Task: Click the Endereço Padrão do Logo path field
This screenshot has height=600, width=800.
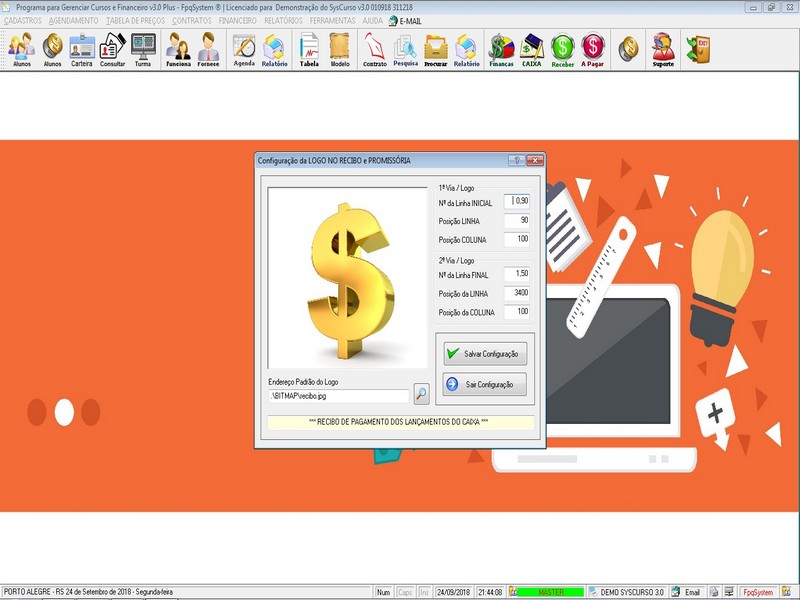Action: [x=339, y=395]
